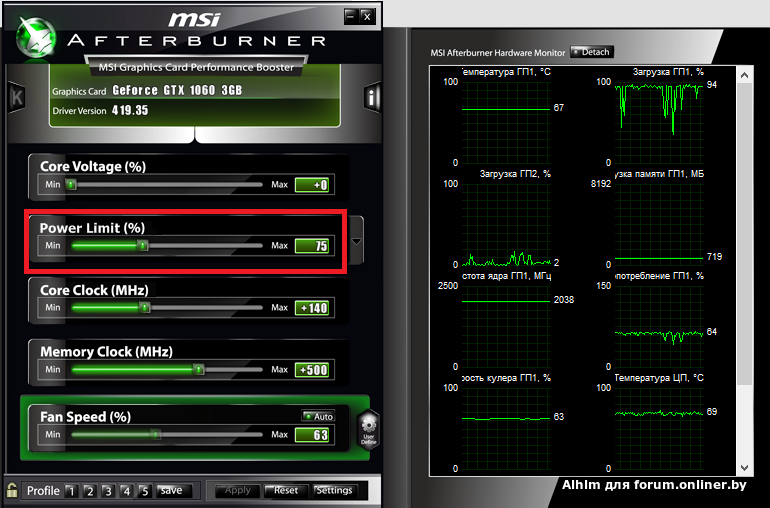The image size is (770, 508).
Task: Click the Температура ГП1 temperature graph
Action: click(506, 122)
